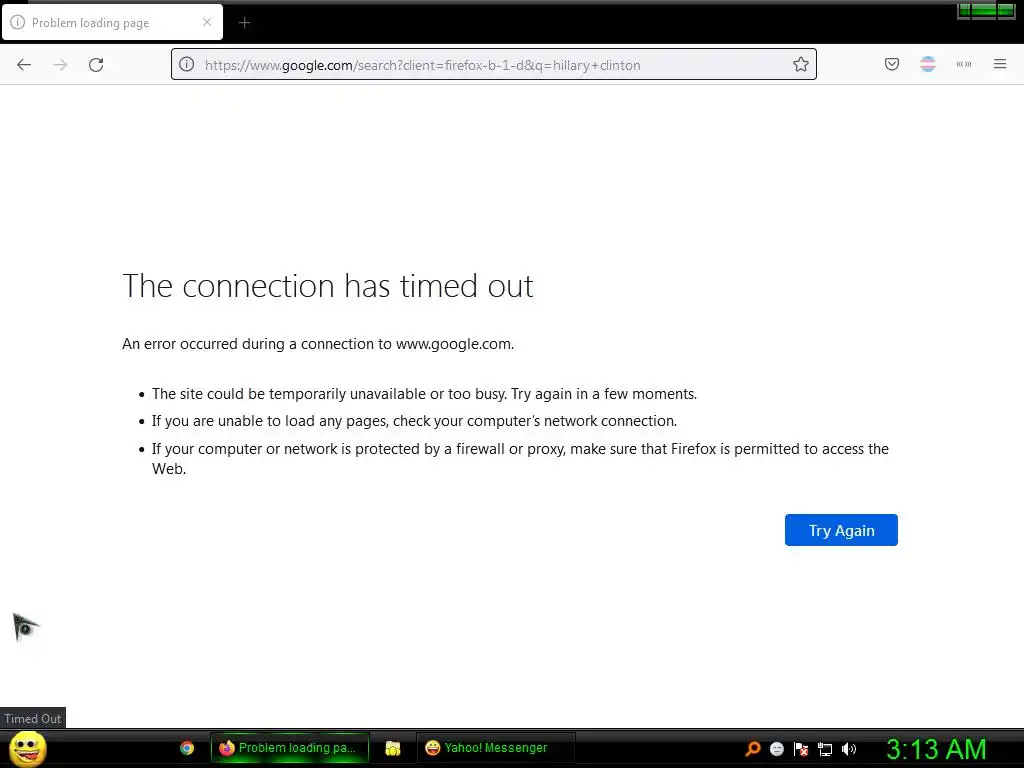Click the orange search tray icon
This screenshot has height=768, width=1024.
pos(753,749)
